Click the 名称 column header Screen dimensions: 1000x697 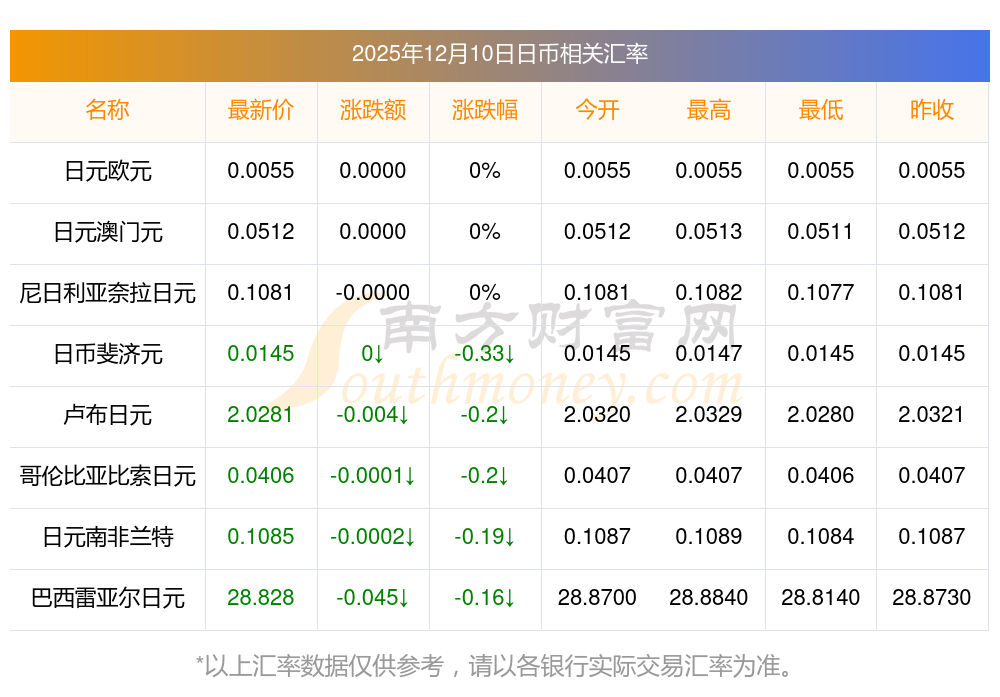(x=107, y=110)
